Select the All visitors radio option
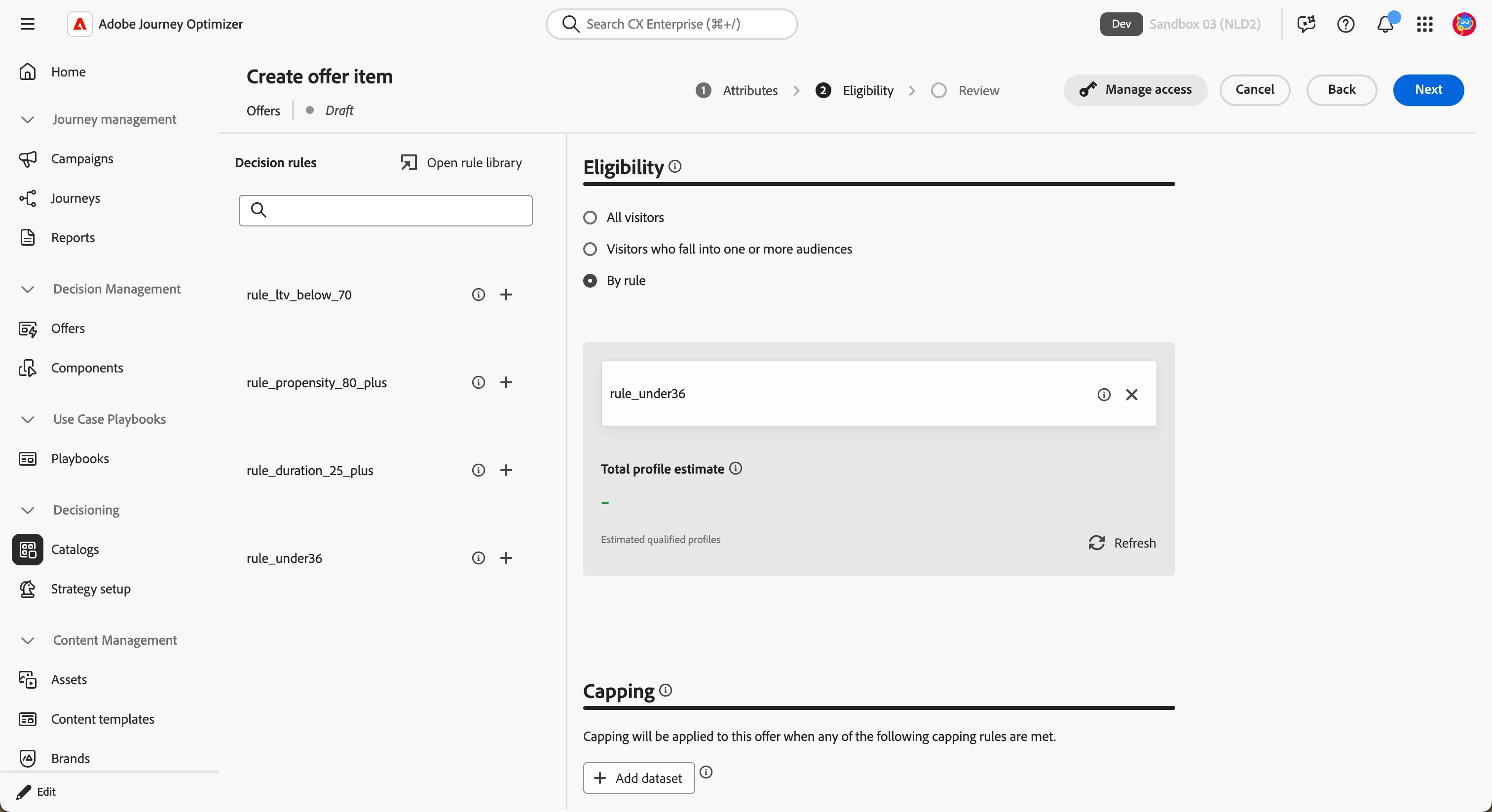 (590, 218)
